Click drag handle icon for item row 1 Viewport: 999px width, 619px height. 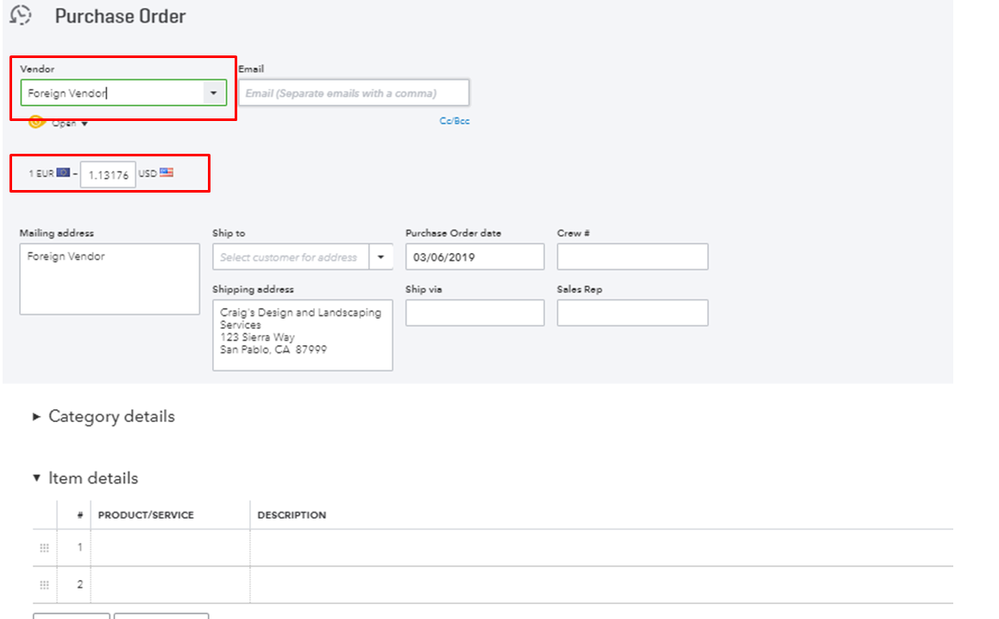coord(44,548)
